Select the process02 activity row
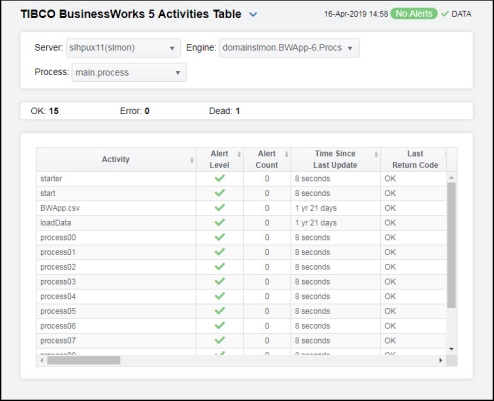This screenshot has height=401, width=494. [241, 267]
